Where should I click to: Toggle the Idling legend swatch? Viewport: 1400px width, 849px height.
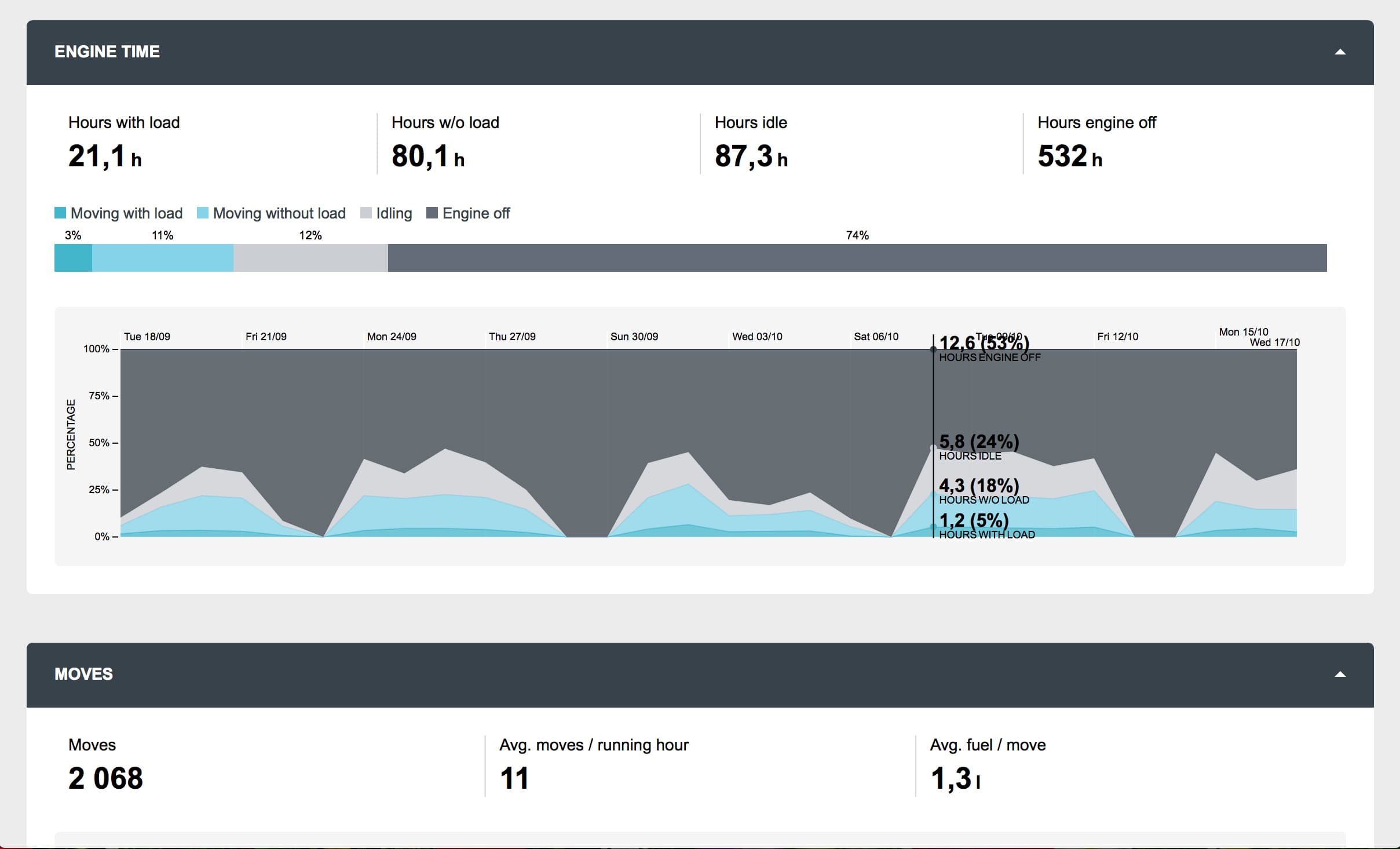click(365, 213)
